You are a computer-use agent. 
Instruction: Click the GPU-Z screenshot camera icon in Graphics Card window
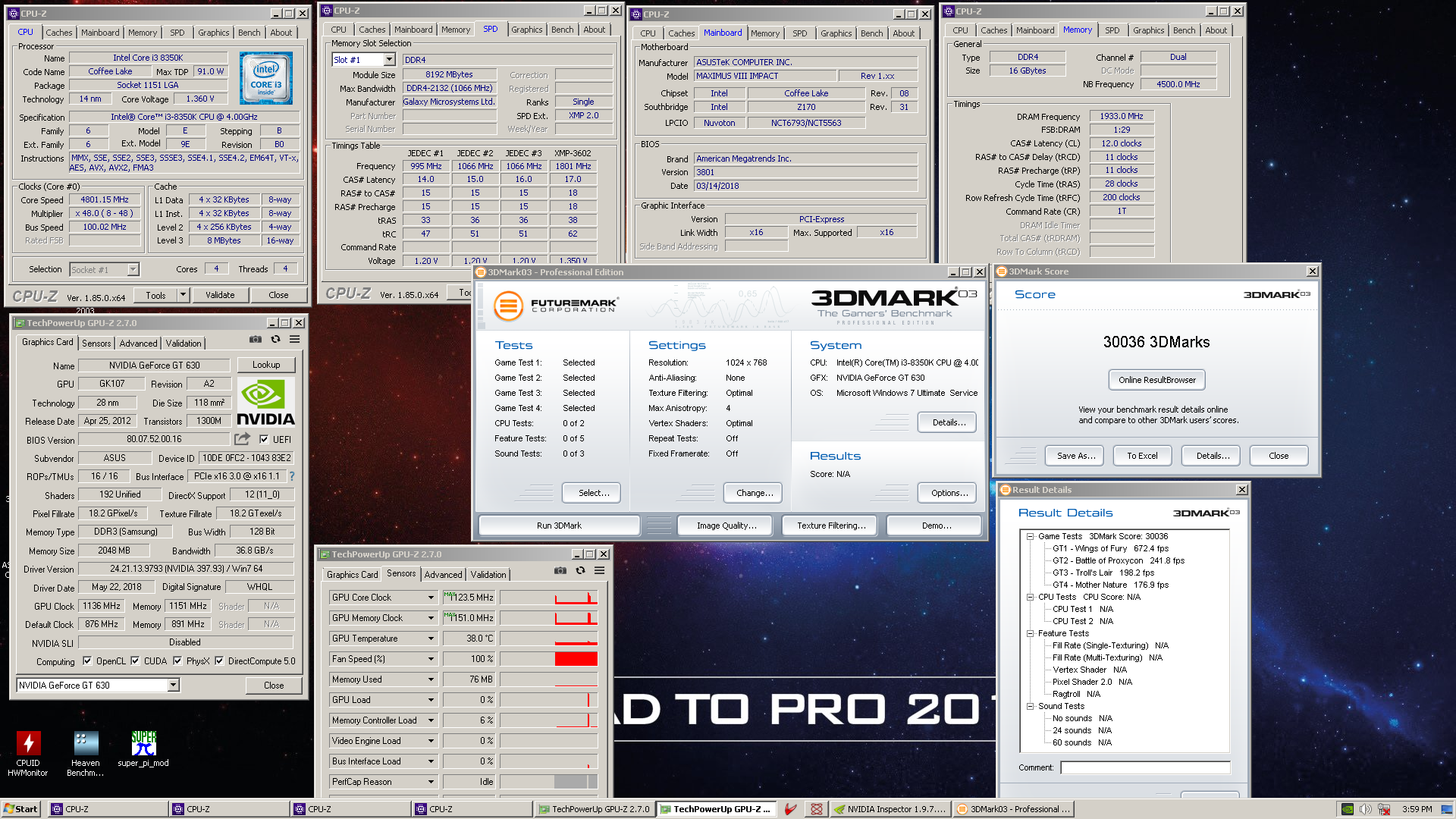tap(256, 339)
